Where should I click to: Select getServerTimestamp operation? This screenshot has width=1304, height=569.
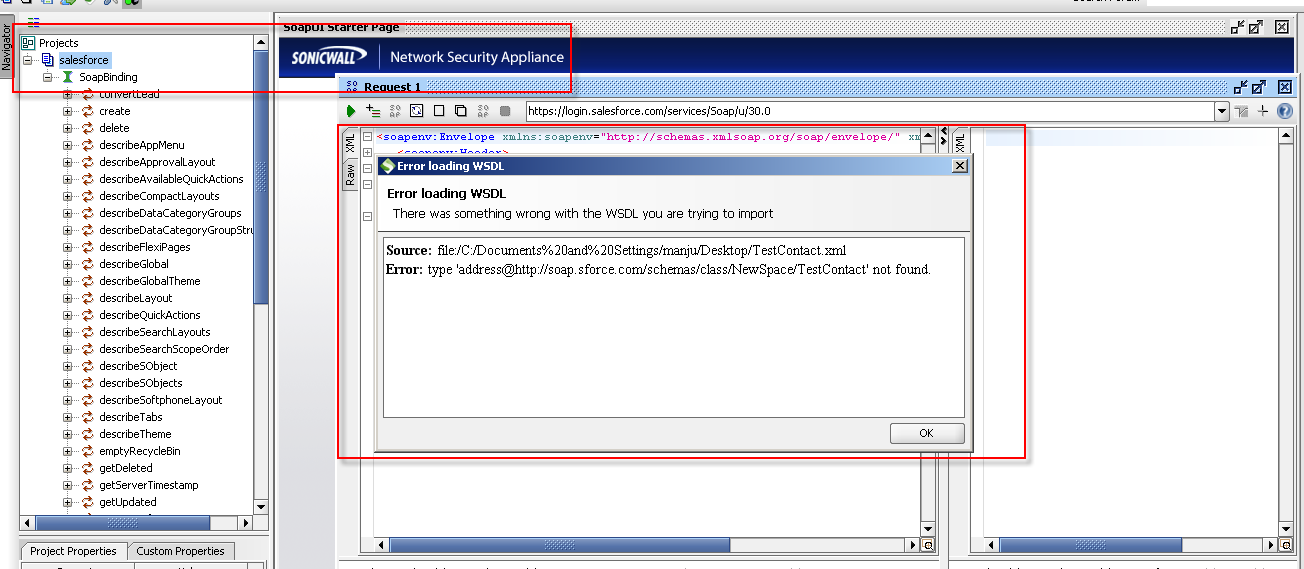click(x=149, y=485)
